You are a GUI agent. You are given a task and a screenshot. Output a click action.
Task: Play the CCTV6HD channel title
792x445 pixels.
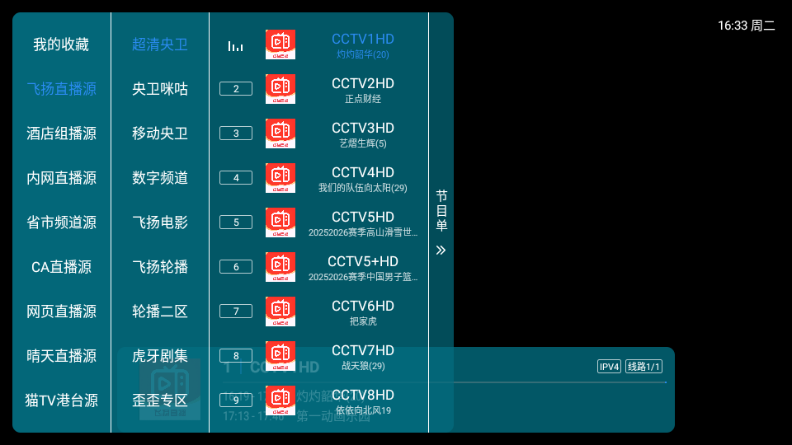pyautogui.click(x=363, y=306)
